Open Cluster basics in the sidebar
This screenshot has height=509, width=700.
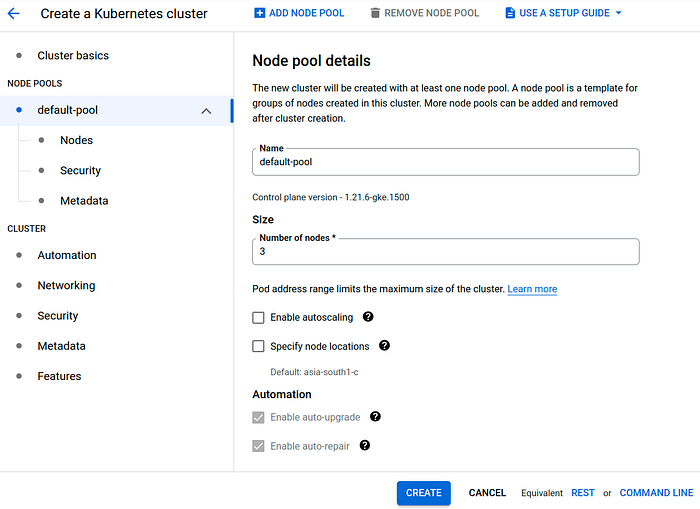click(73, 55)
